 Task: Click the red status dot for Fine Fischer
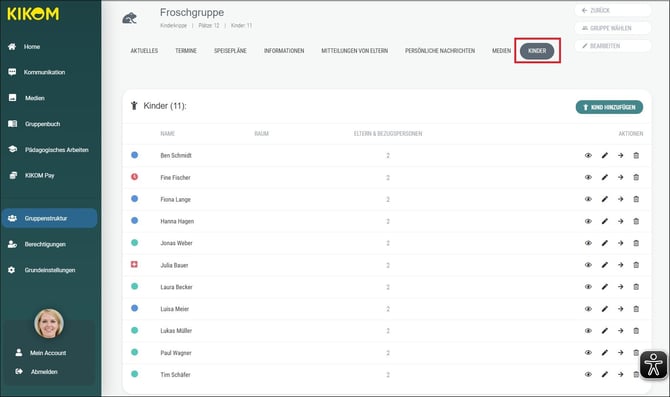click(x=134, y=176)
